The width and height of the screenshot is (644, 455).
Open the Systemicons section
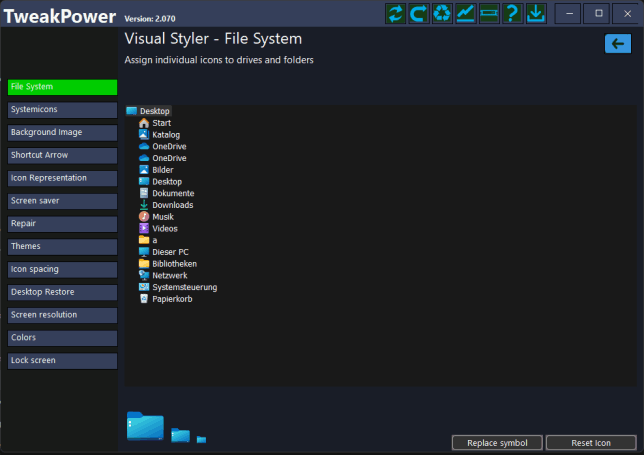click(62, 109)
